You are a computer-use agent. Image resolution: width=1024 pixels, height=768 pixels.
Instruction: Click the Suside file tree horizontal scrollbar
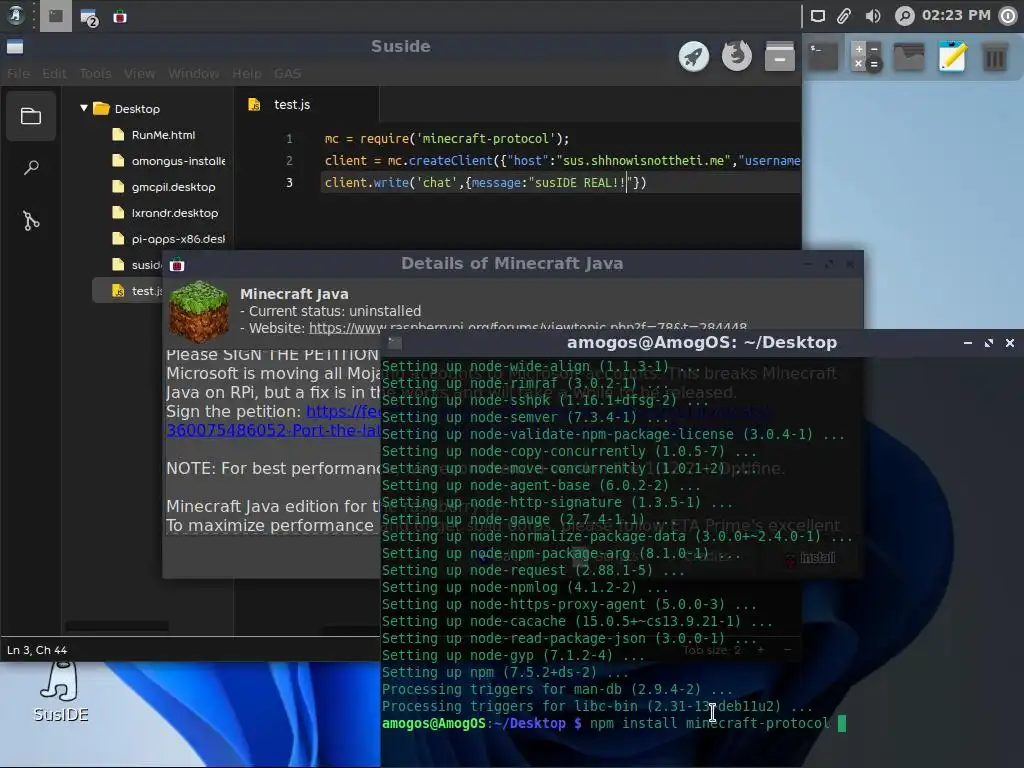pos(117,626)
